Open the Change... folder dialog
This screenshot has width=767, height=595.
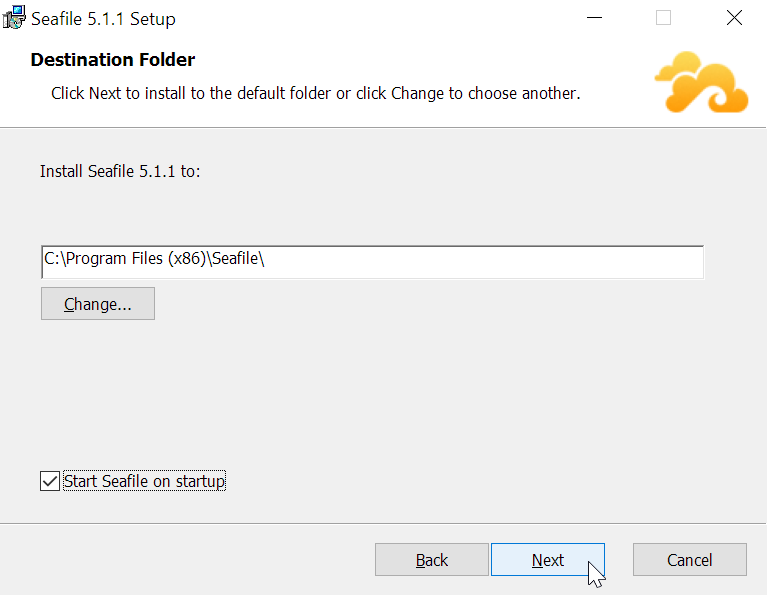[x=98, y=304]
